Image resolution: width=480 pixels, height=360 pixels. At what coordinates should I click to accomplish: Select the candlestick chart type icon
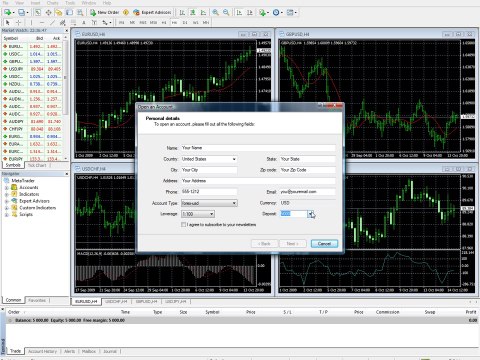click(x=193, y=12)
